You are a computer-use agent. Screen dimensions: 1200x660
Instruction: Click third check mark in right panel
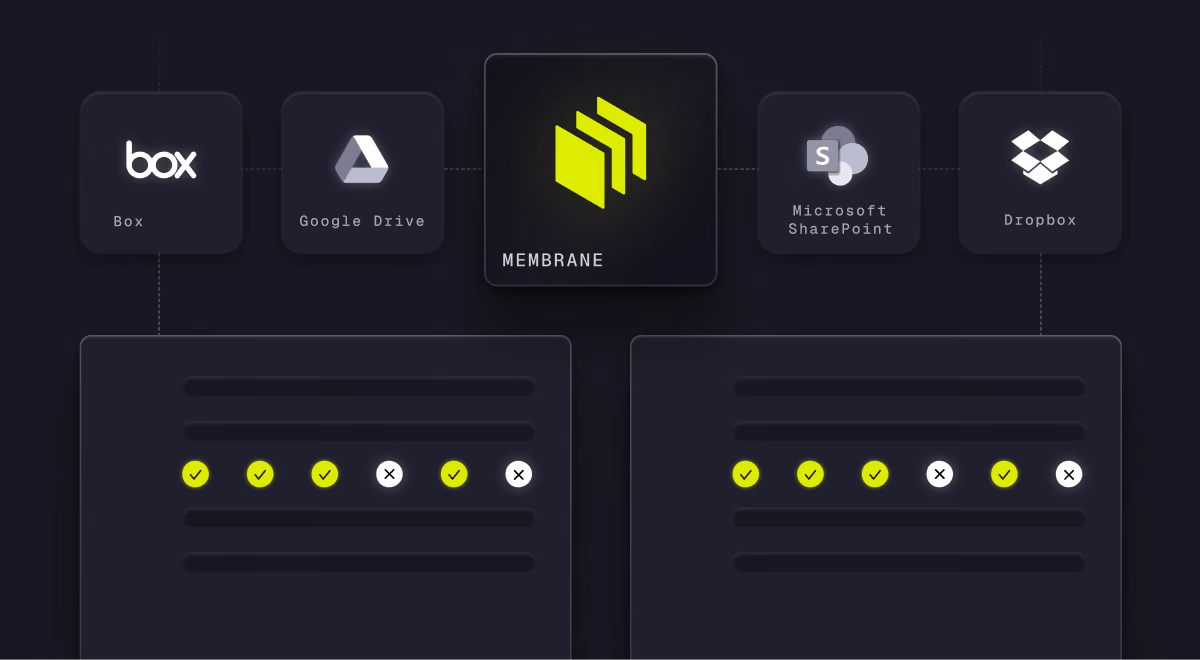(874, 474)
